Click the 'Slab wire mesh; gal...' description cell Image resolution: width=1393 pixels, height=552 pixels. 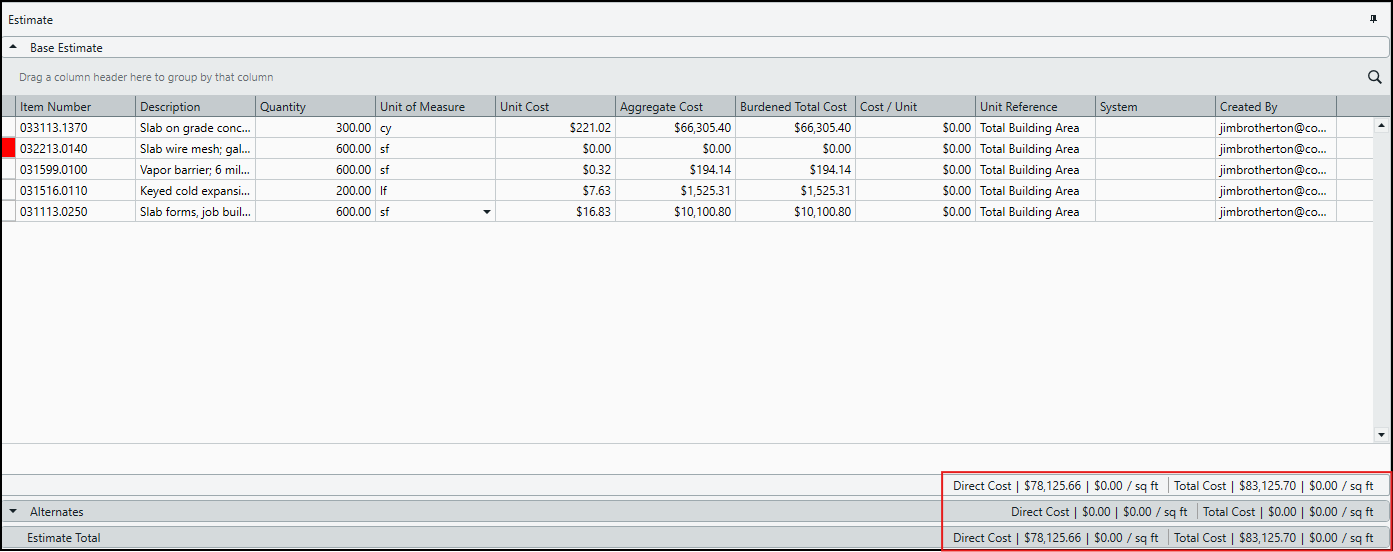pyautogui.click(x=195, y=149)
